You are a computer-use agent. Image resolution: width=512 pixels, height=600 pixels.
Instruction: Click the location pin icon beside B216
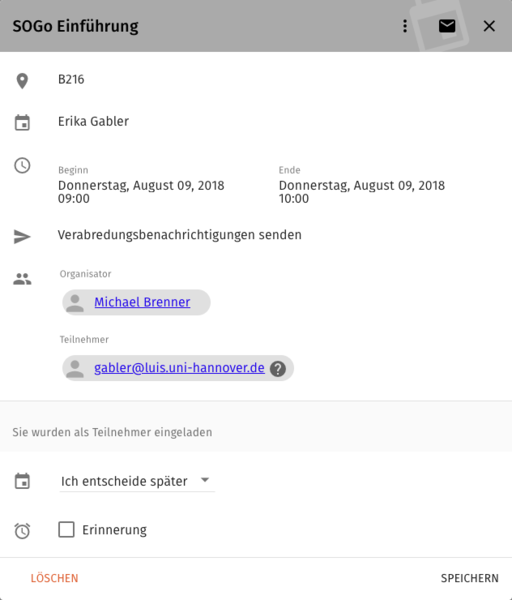[22, 81]
